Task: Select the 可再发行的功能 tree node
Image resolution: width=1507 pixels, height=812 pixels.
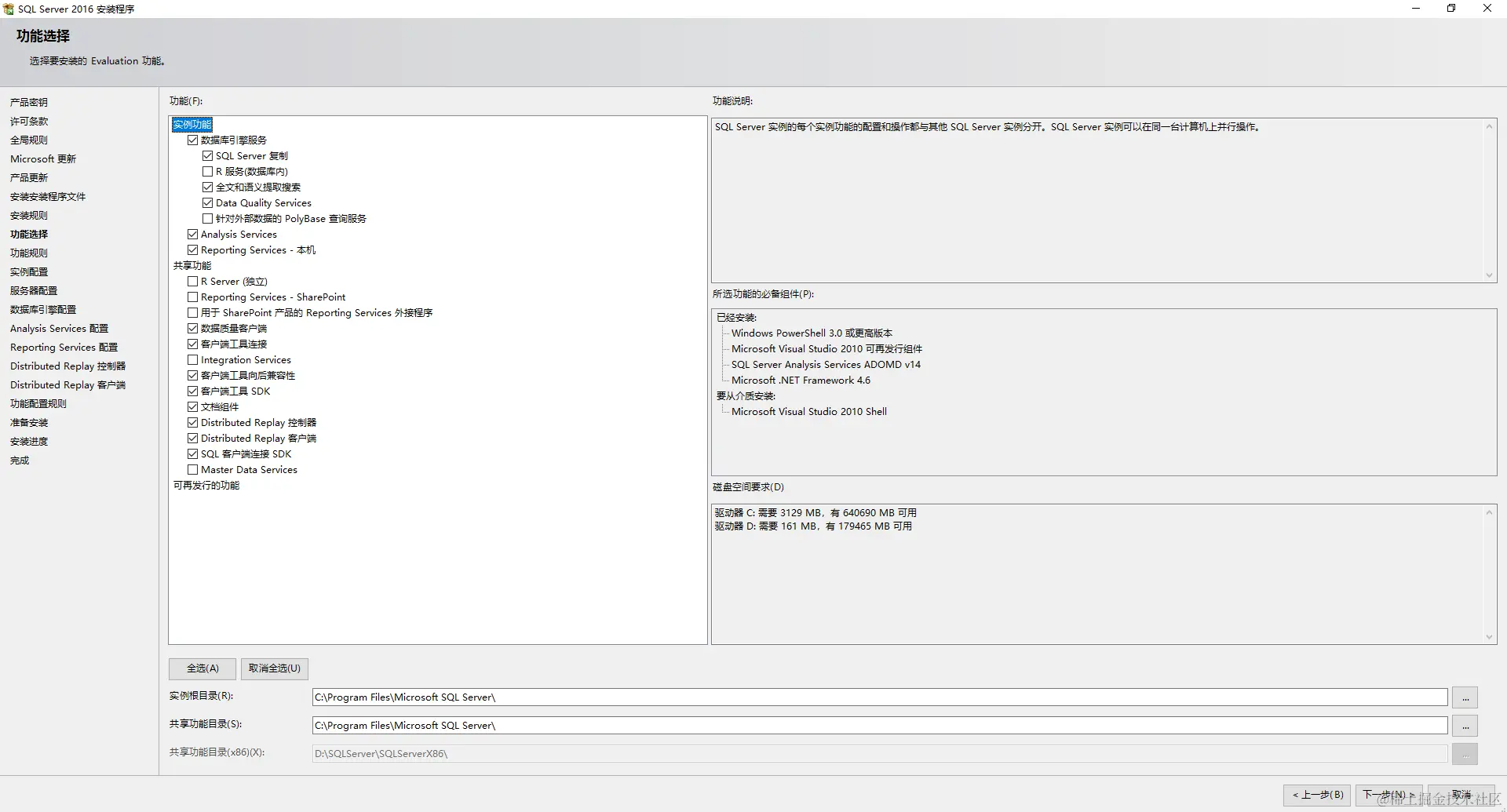Action: 206,486
